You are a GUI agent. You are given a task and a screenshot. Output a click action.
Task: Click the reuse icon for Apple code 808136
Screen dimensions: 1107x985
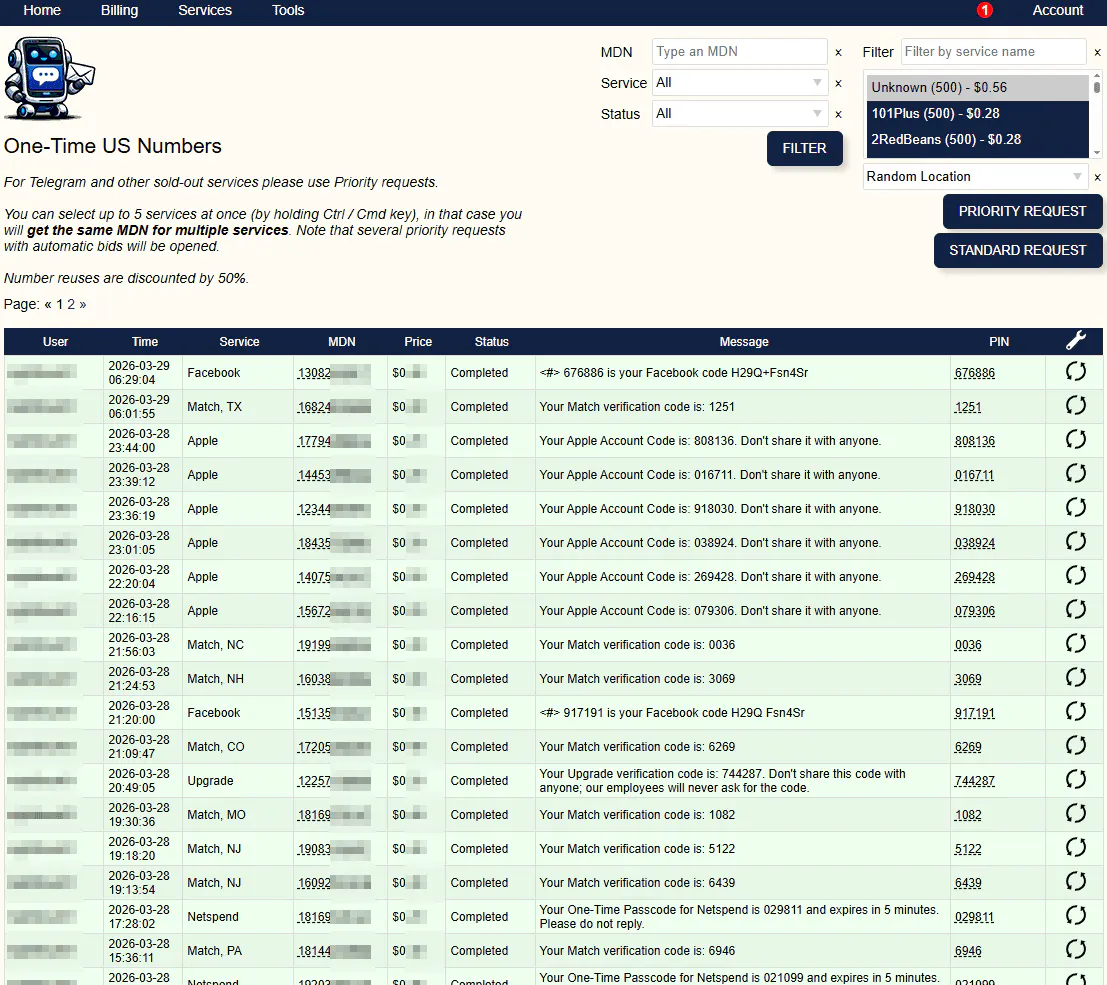(x=1075, y=439)
